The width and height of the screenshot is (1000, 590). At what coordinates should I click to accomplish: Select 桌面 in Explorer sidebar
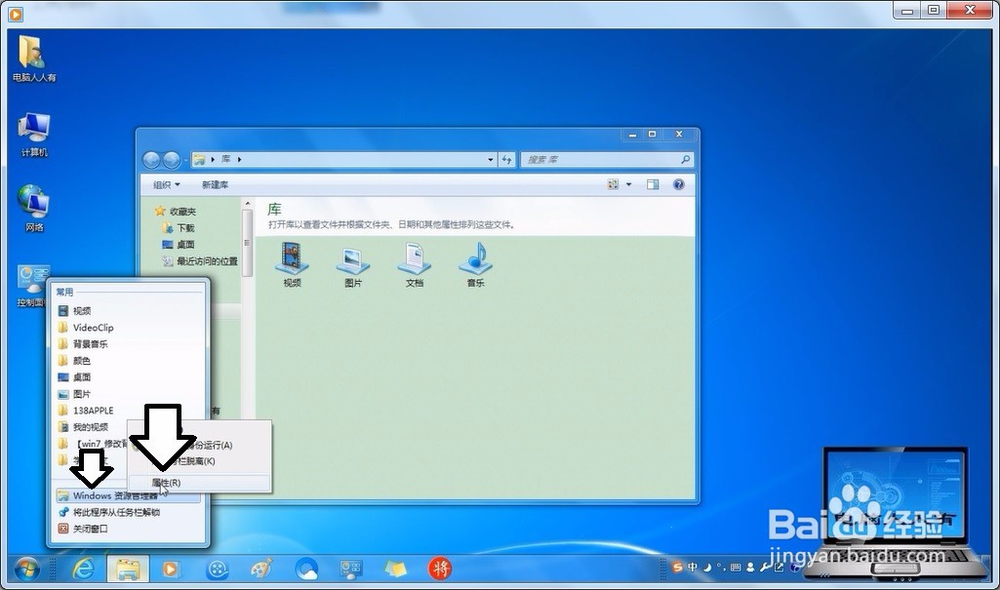(179, 244)
